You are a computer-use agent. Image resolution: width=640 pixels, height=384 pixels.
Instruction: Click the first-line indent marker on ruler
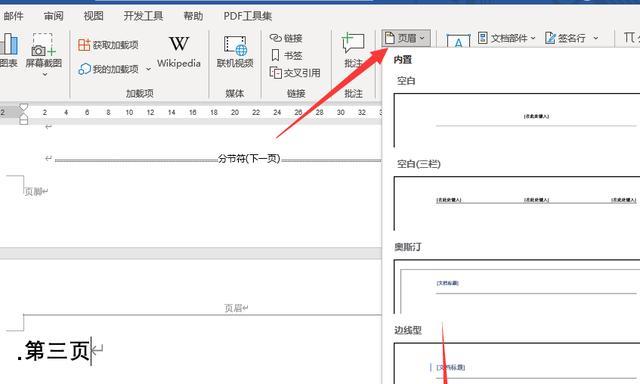(x=24, y=107)
